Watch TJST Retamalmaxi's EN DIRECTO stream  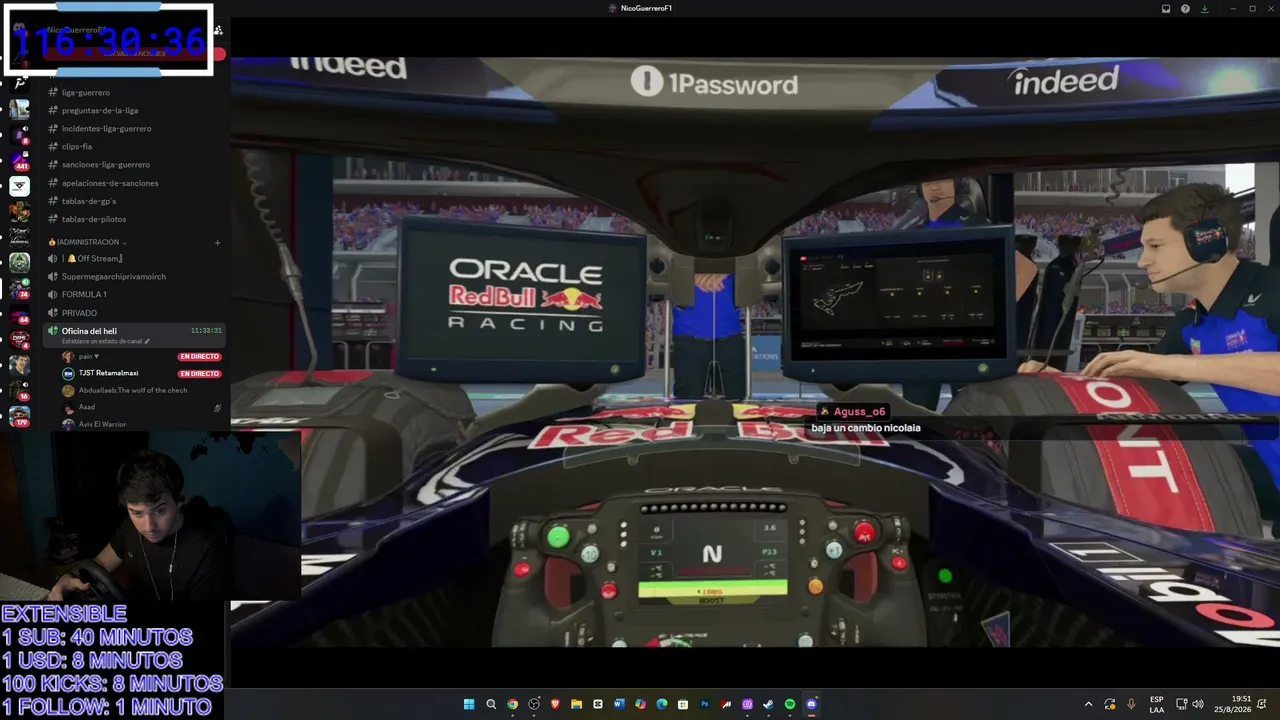click(199, 374)
